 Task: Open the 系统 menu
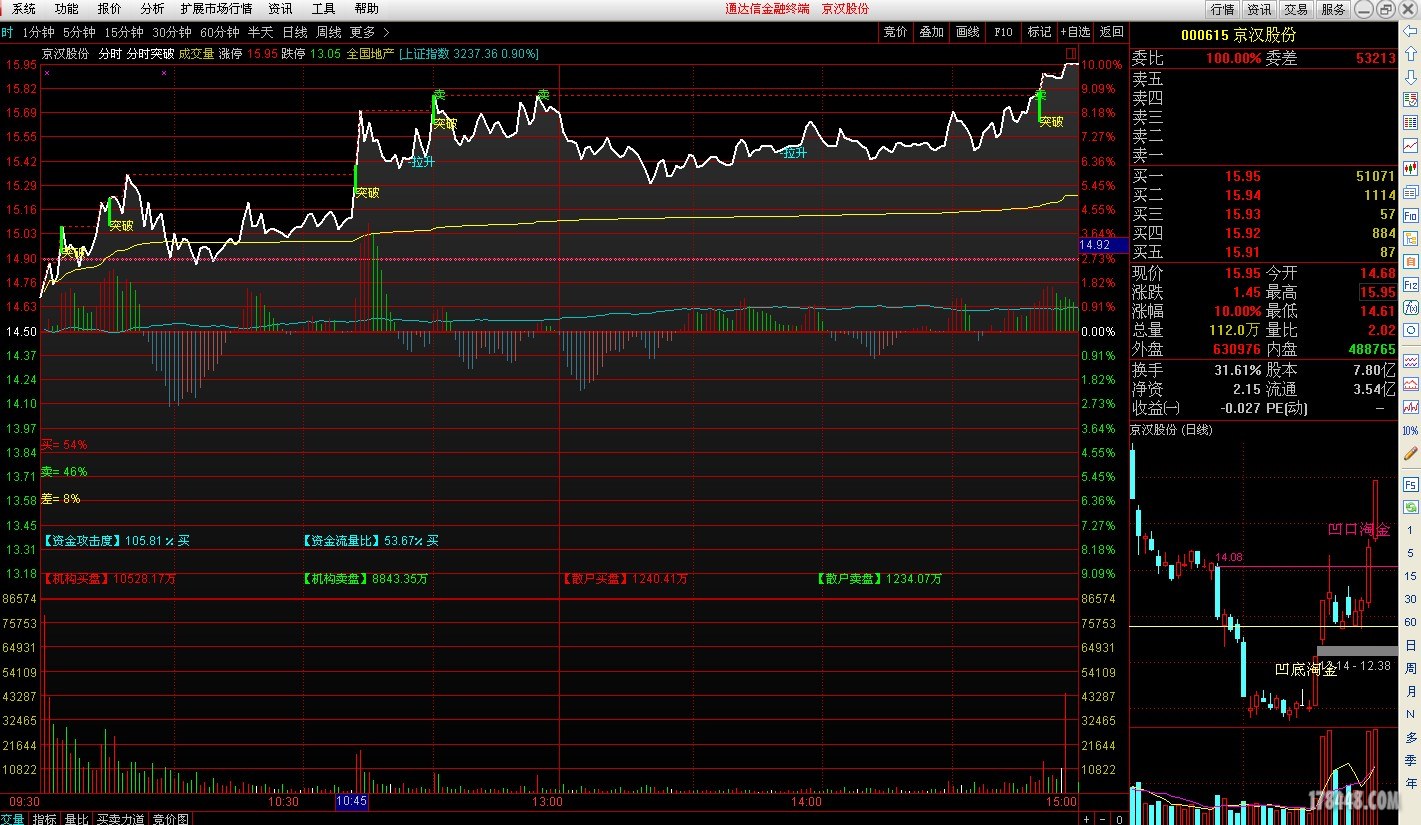pos(24,9)
